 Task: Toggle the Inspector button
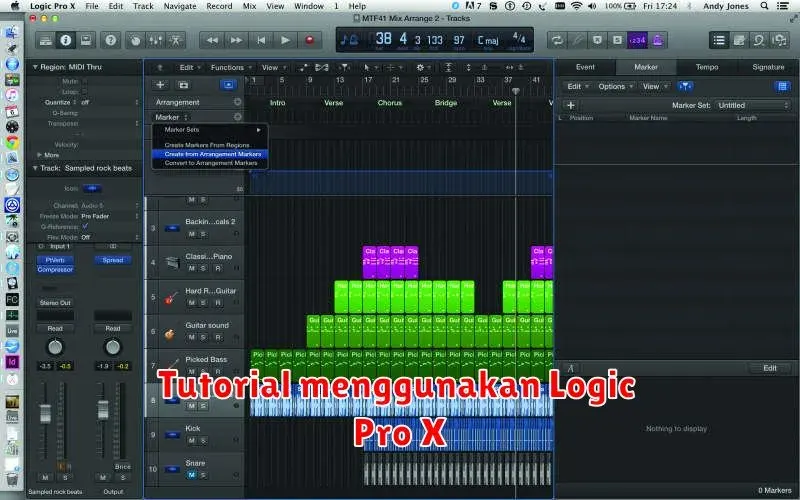66,40
